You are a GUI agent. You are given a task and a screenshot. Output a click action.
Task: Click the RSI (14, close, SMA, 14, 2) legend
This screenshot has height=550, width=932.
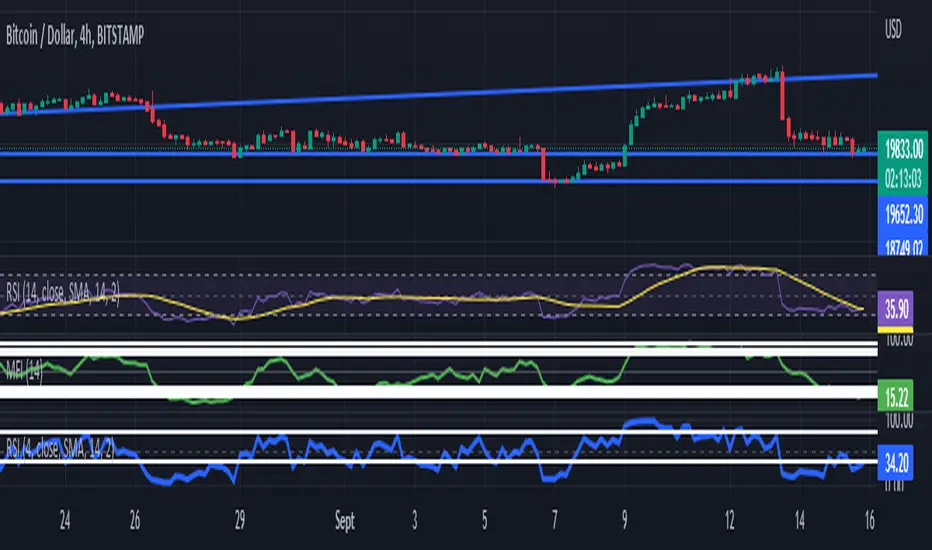pyautogui.click(x=62, y=293)
